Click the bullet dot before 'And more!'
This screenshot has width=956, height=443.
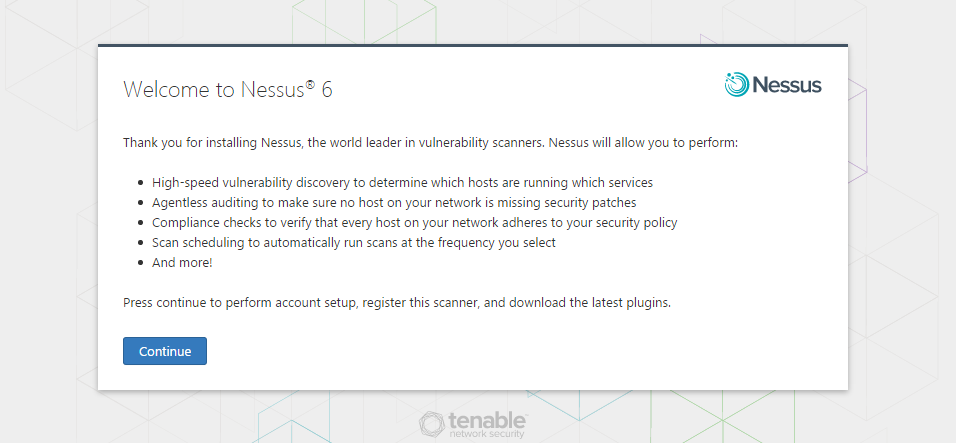tap(141, 263)
